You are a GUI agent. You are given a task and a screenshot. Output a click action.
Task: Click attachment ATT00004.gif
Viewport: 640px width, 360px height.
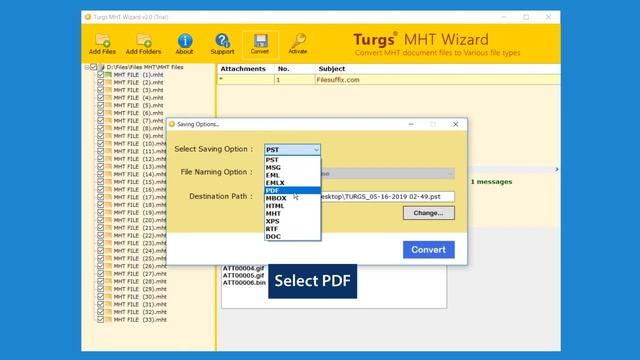pos(243,268)
